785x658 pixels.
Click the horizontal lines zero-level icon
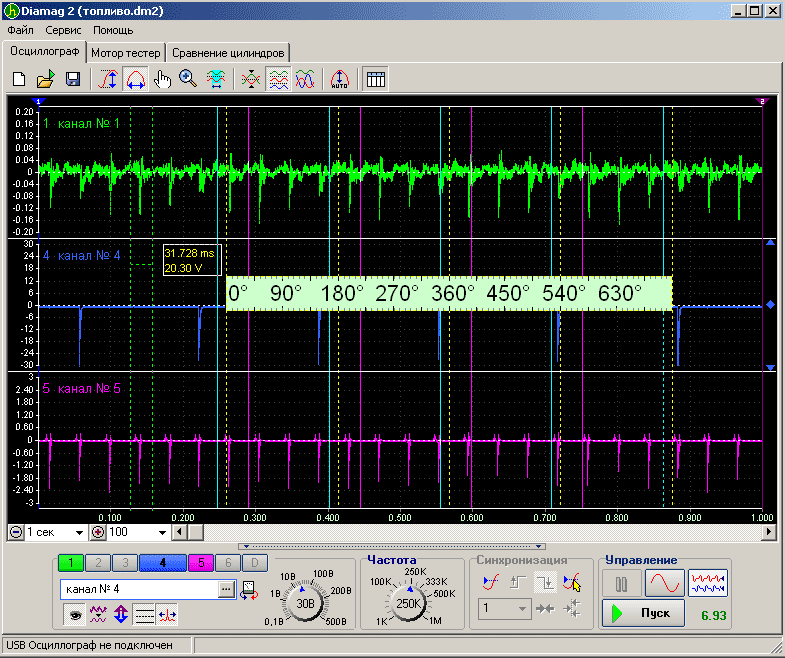[144, 615]
